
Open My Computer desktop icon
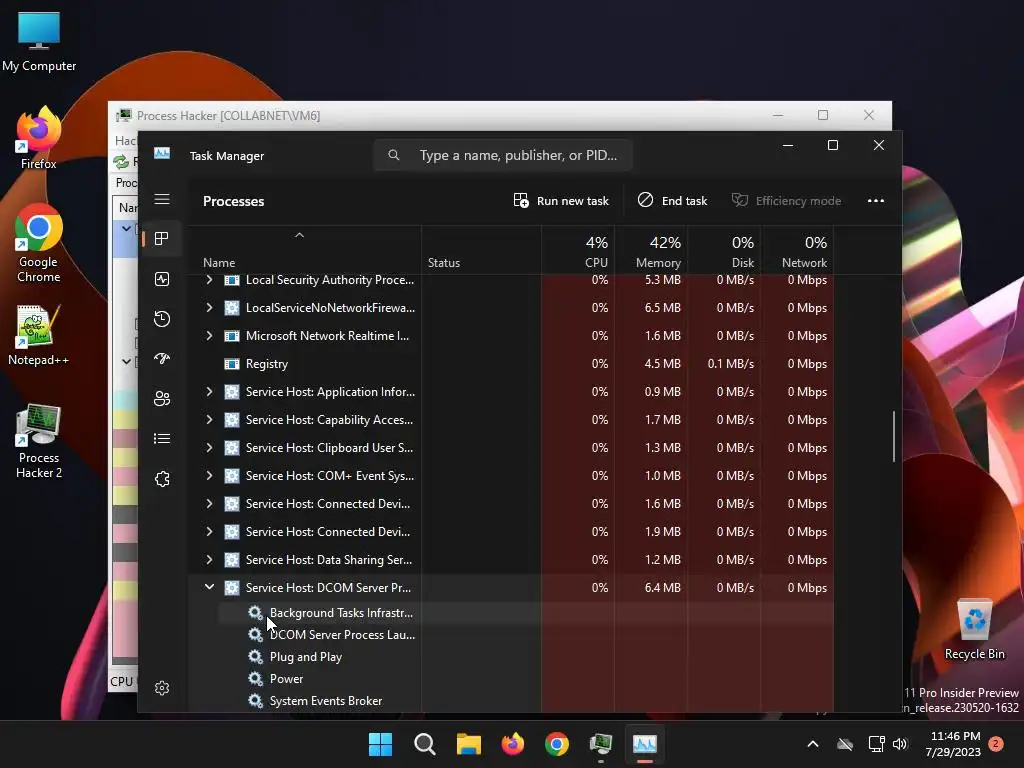click(39, 42)
